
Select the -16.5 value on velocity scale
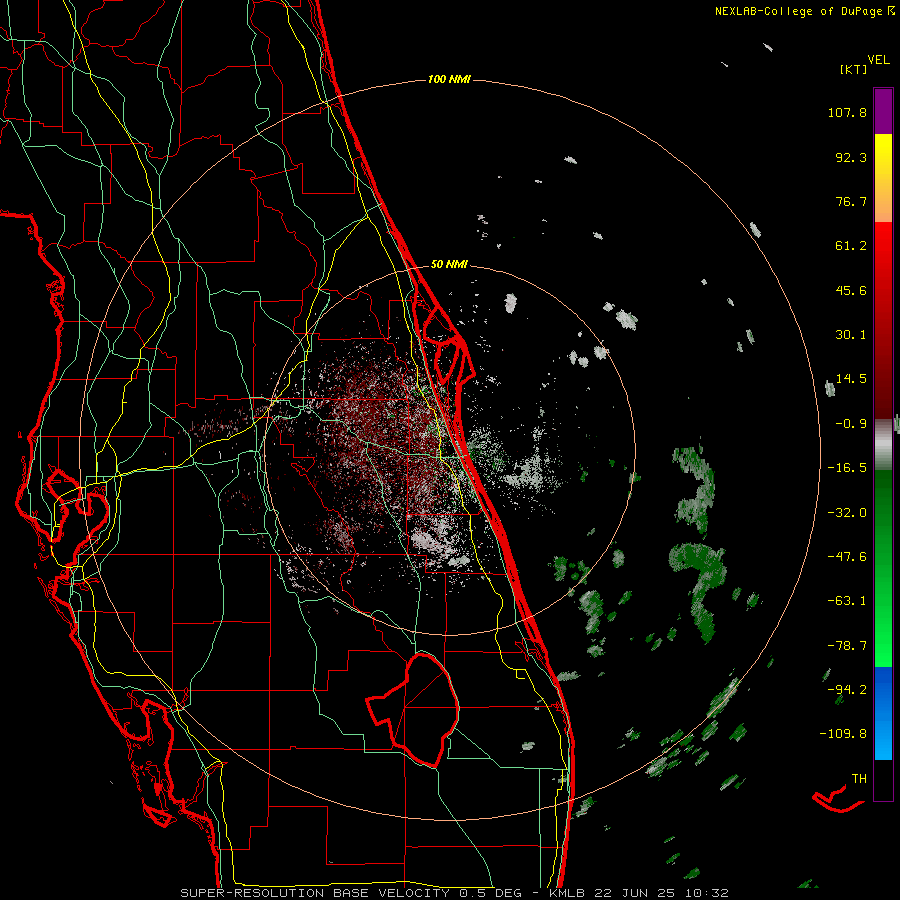(847, 468)
